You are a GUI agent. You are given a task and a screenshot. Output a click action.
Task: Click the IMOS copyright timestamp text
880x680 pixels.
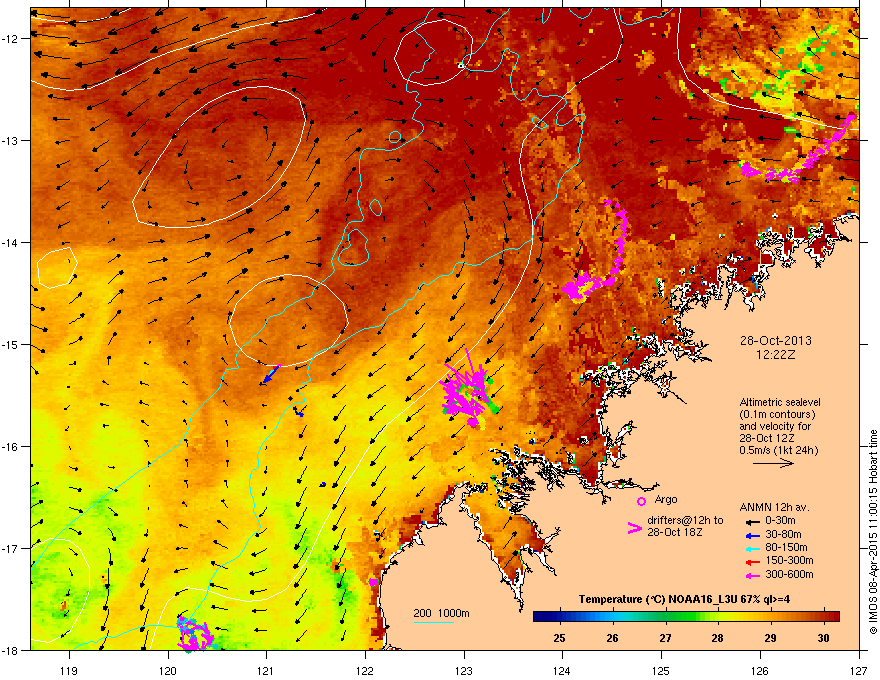pyautogui.click(x=873, y=532)
